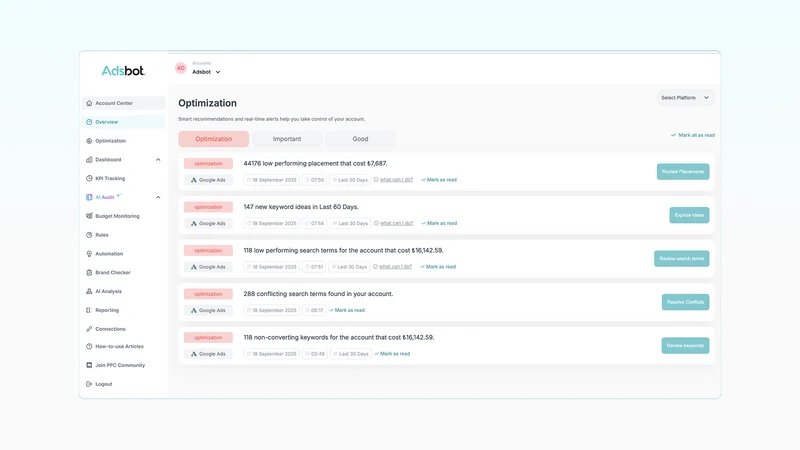Click Google Ads icon on keyword ideas alert

pos(194,223)
